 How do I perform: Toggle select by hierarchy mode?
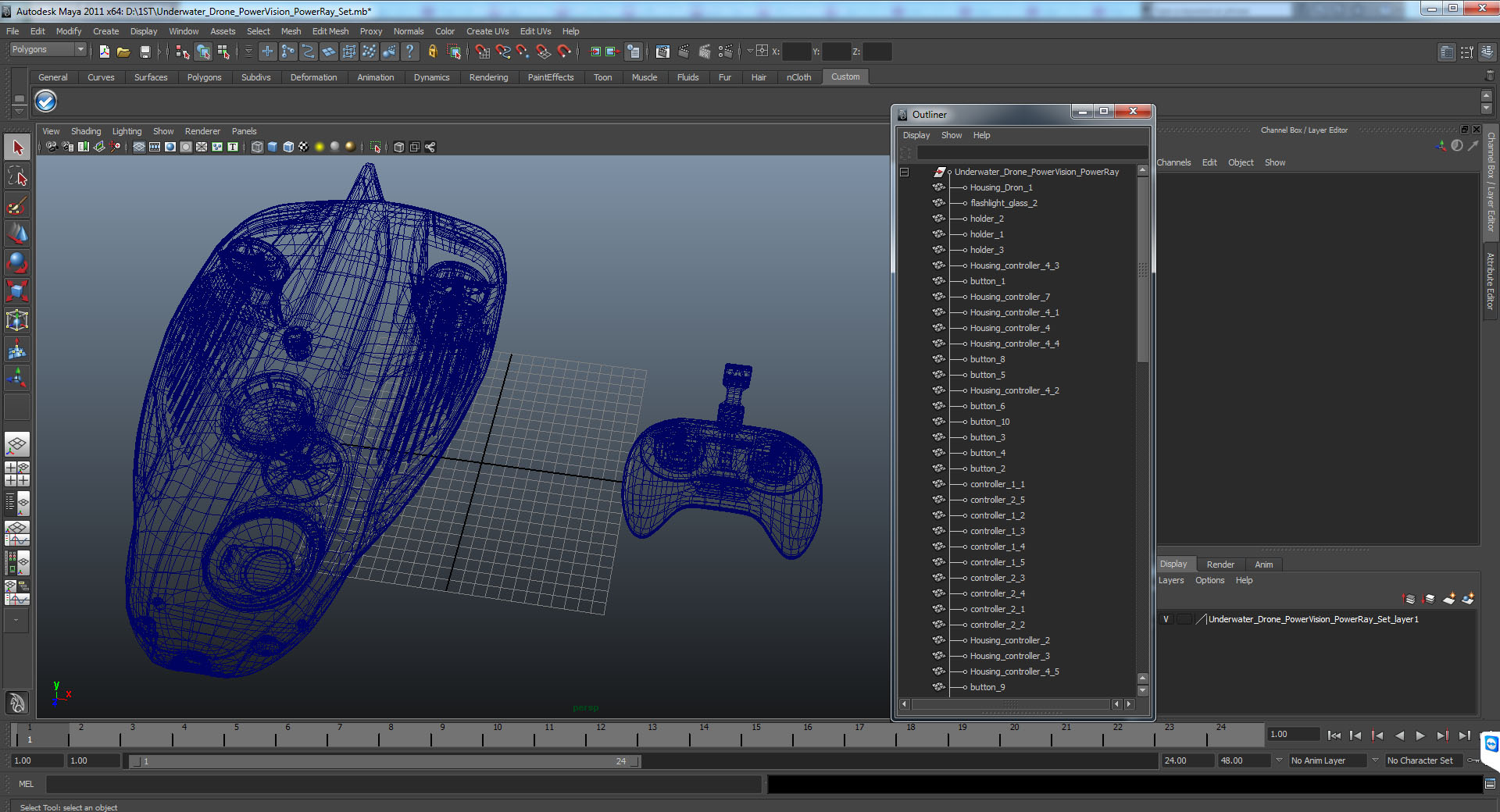[183, 52]
